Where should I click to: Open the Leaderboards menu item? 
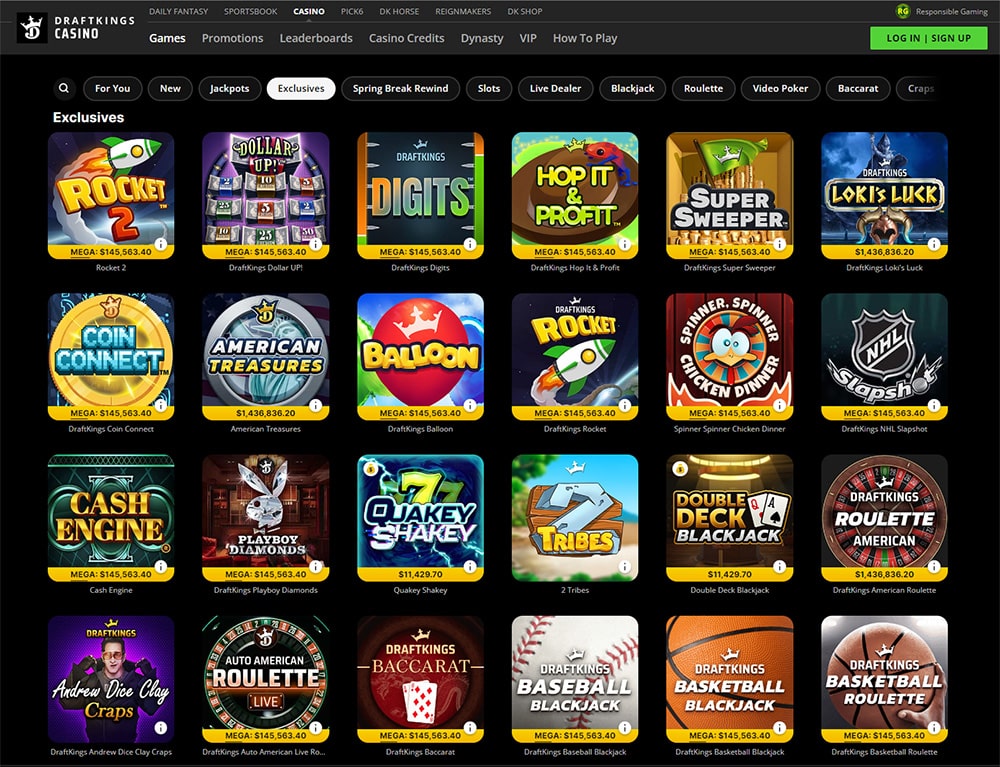pyautogui.click(x=316, y=38)
